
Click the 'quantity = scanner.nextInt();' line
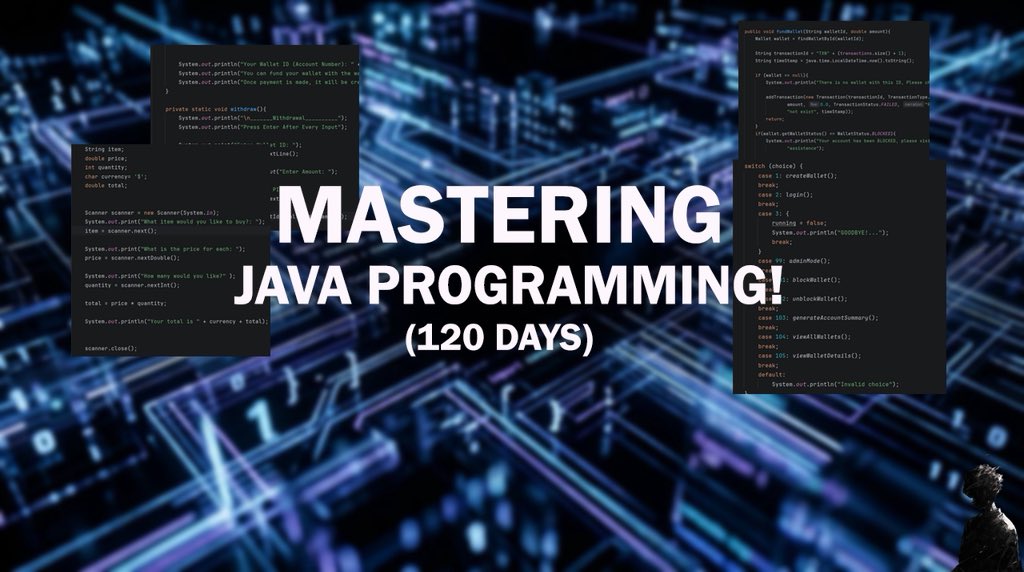(131, 285)
